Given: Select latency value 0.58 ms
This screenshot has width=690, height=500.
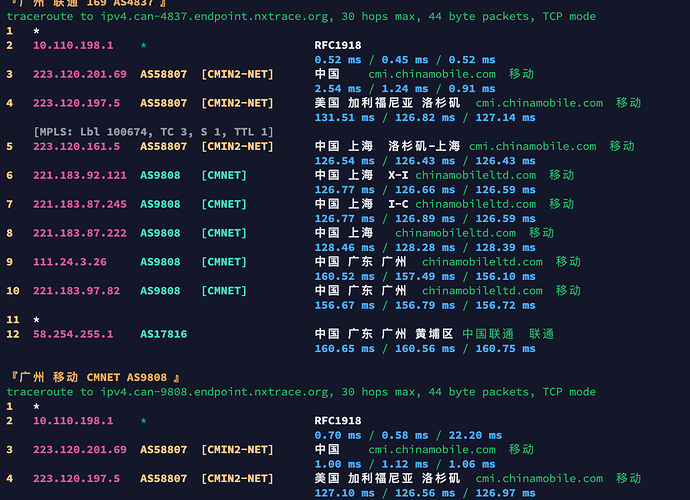Looking at the screenshot, I should click(x=405, y=436).
